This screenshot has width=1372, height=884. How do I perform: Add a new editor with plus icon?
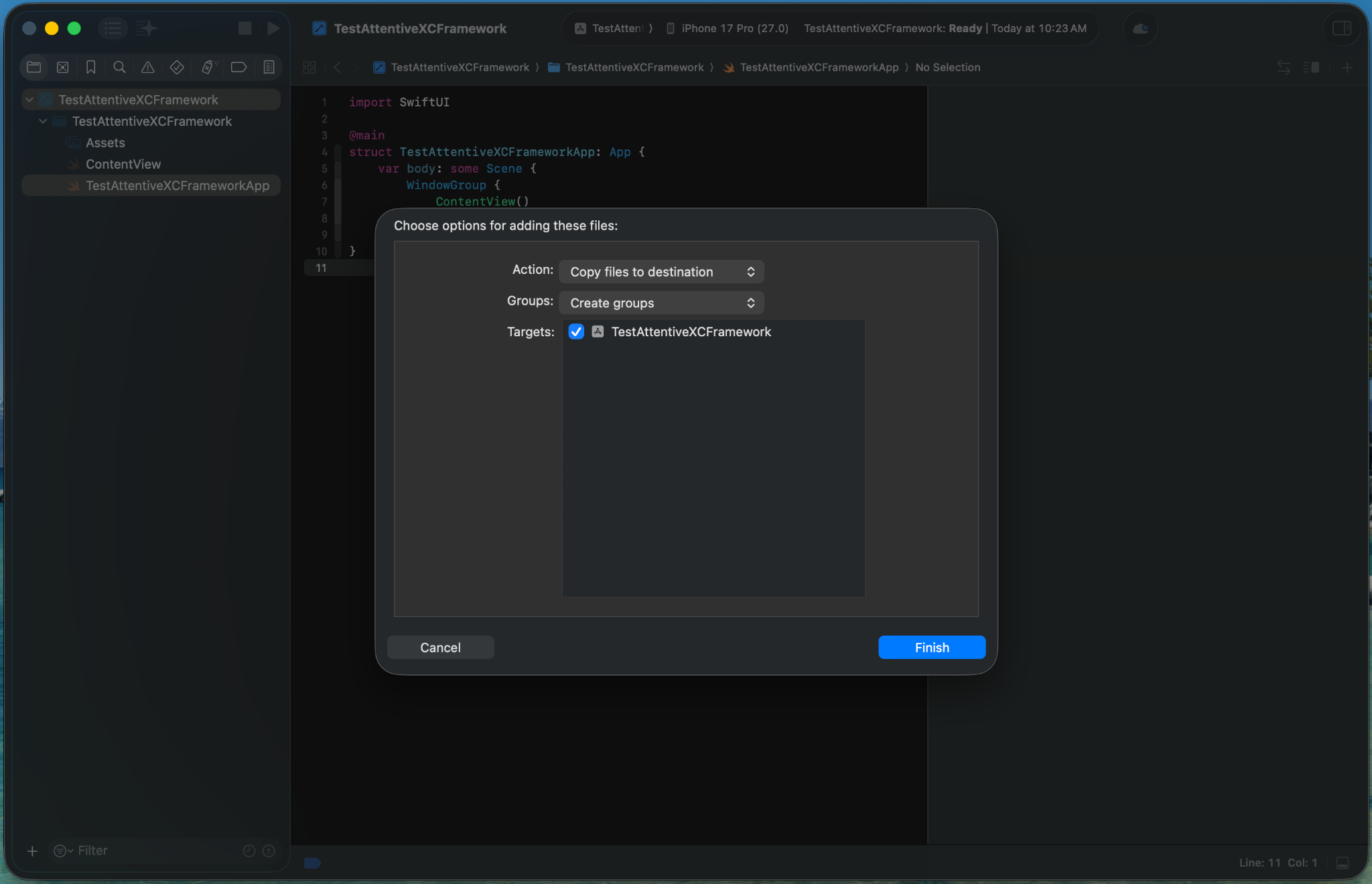(x=1347, y=67)
